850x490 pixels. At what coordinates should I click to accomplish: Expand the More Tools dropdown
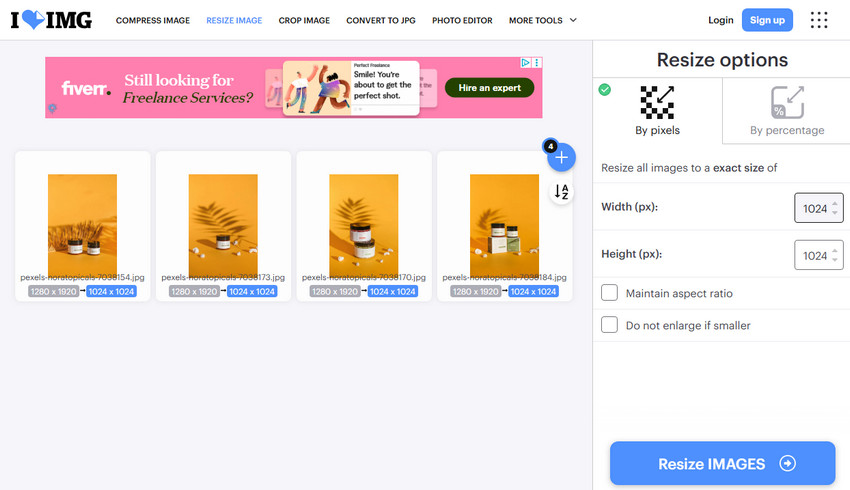pos(543,20)
